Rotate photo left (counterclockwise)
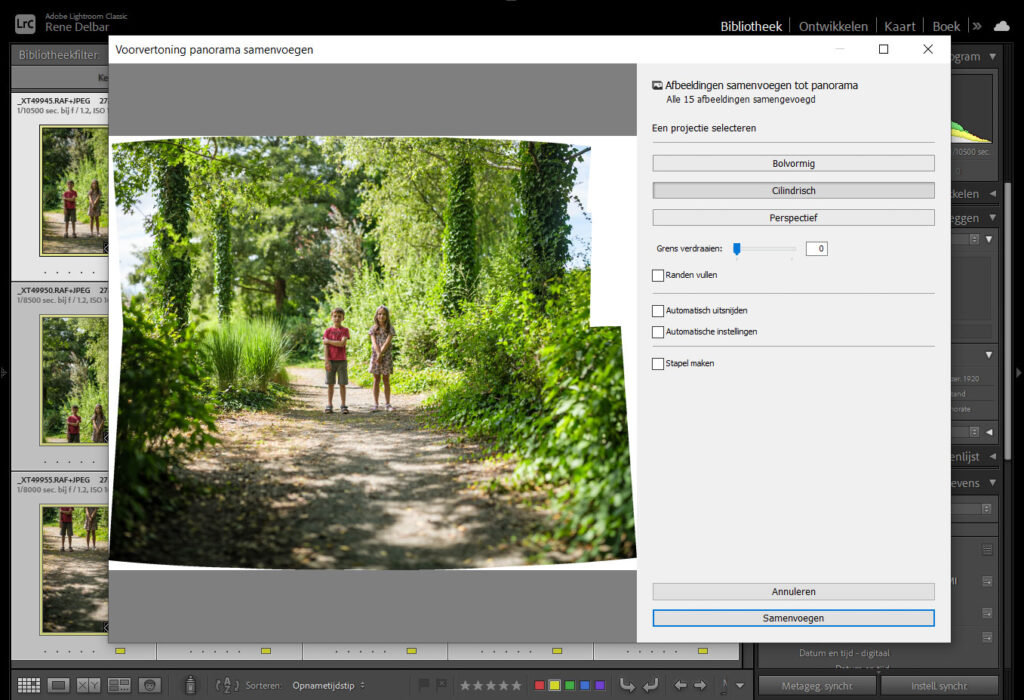Viewport: 1024px width, 700px height. [x=627, y=685]
